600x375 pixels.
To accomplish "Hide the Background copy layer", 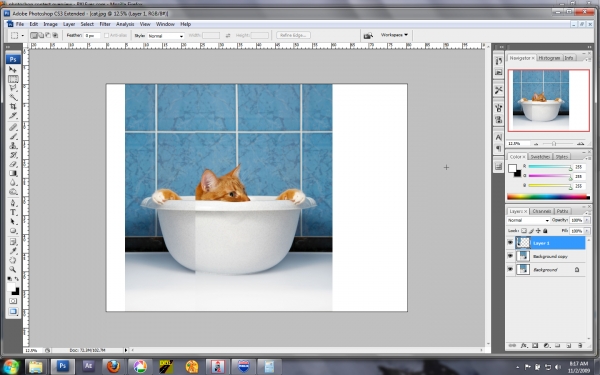I will [510, 256].
